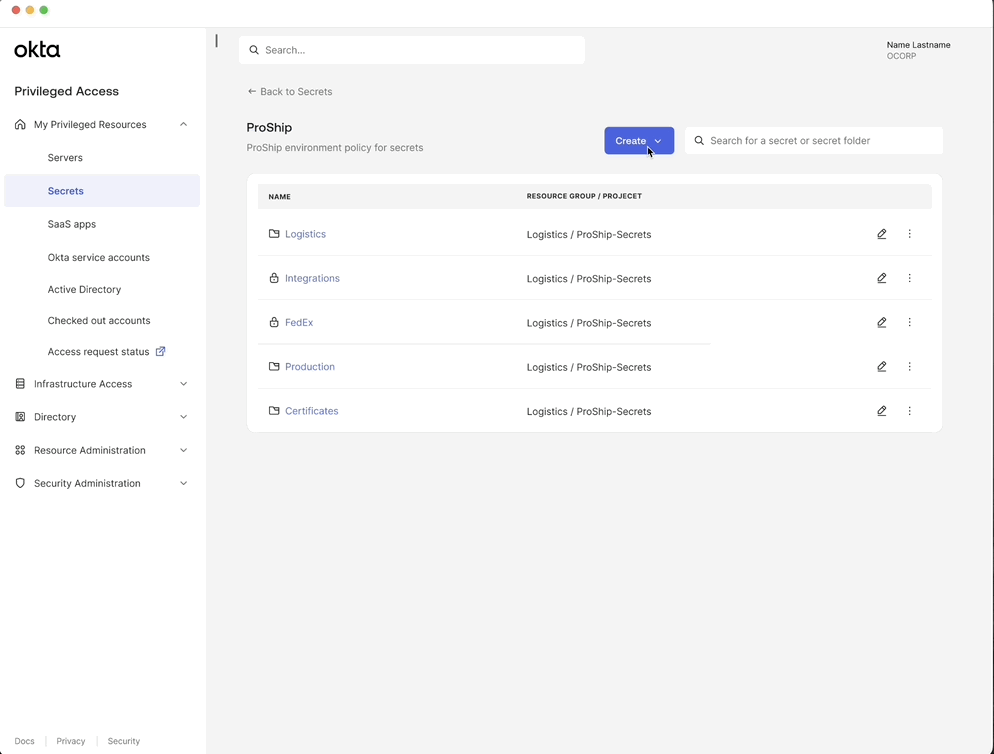
Task: Open the Integrations secret link
Action: tap(312, 278)
